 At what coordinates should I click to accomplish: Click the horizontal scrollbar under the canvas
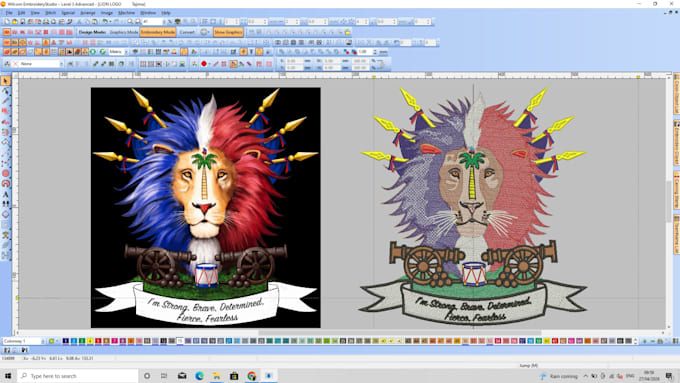[x=399, y=333]
